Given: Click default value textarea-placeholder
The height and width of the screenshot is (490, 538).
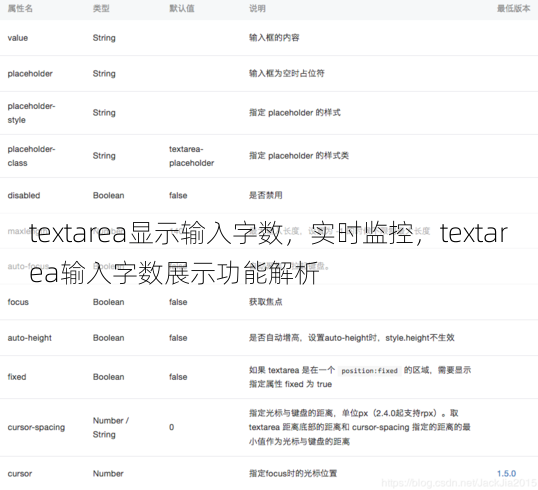Looking at the screenshot, I should (191, 156).
